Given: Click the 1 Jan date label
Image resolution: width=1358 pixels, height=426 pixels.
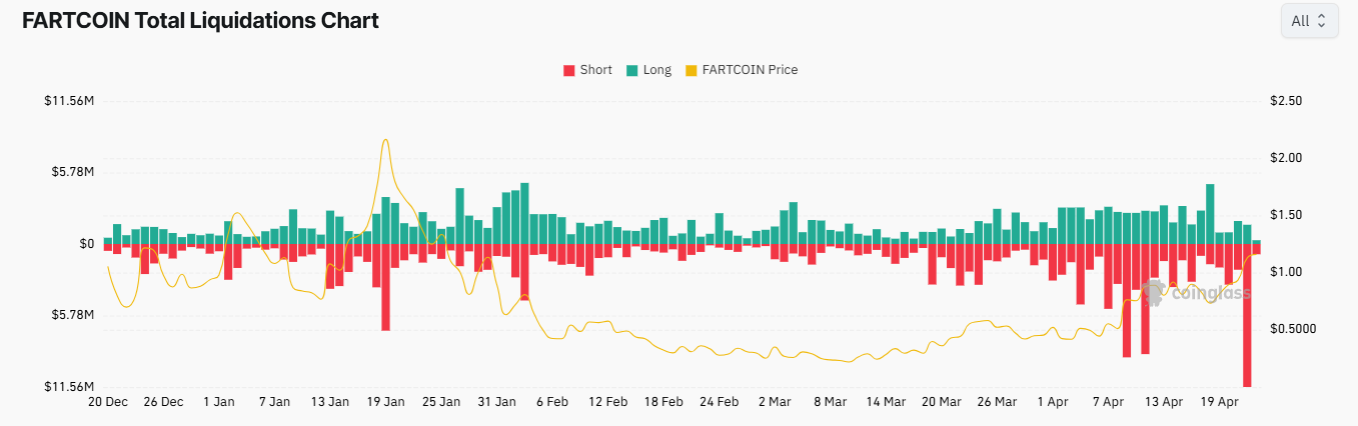Looking at the screenshot, I should 219,402.
